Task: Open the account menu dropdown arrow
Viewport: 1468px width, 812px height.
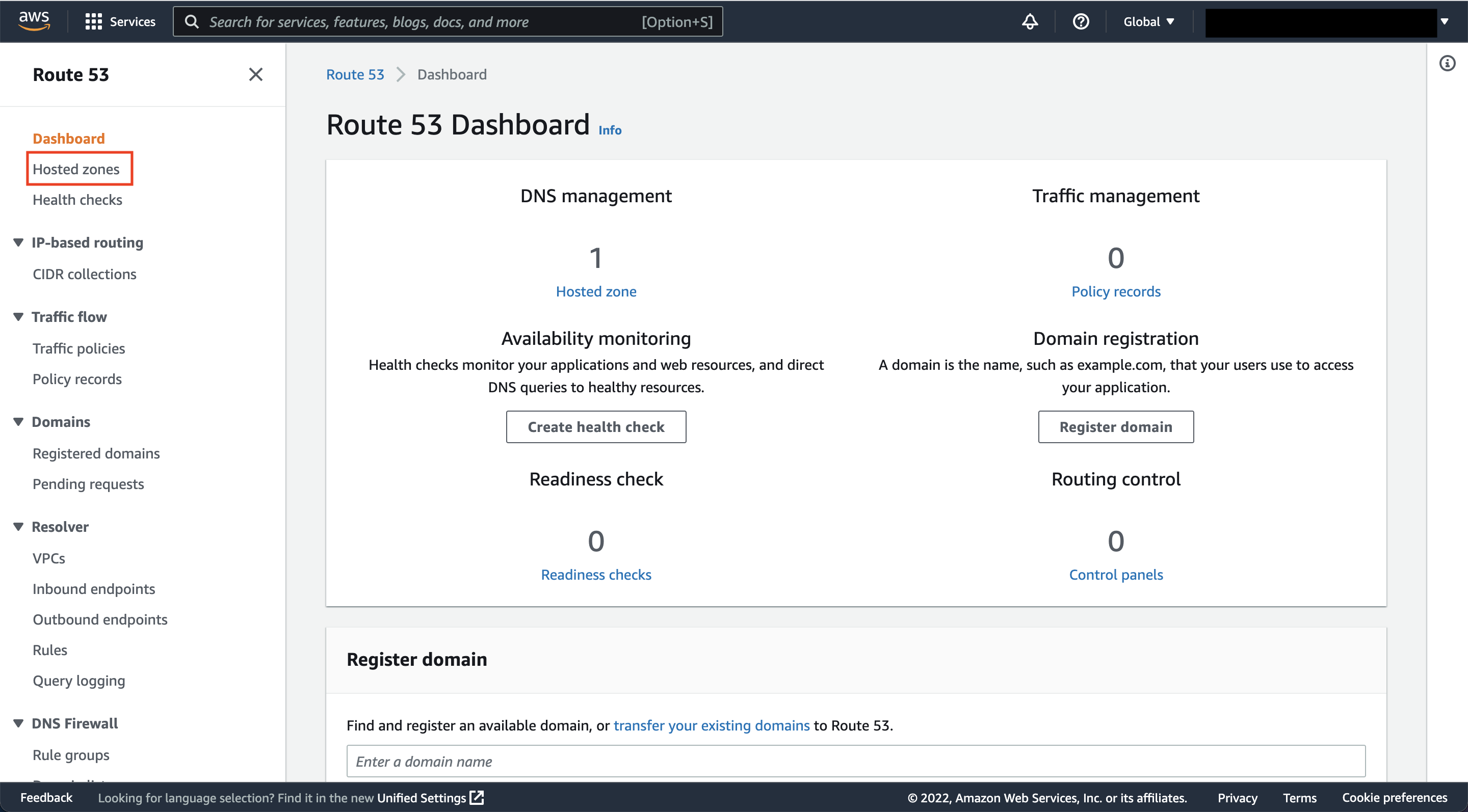Action: point(1445,21)
